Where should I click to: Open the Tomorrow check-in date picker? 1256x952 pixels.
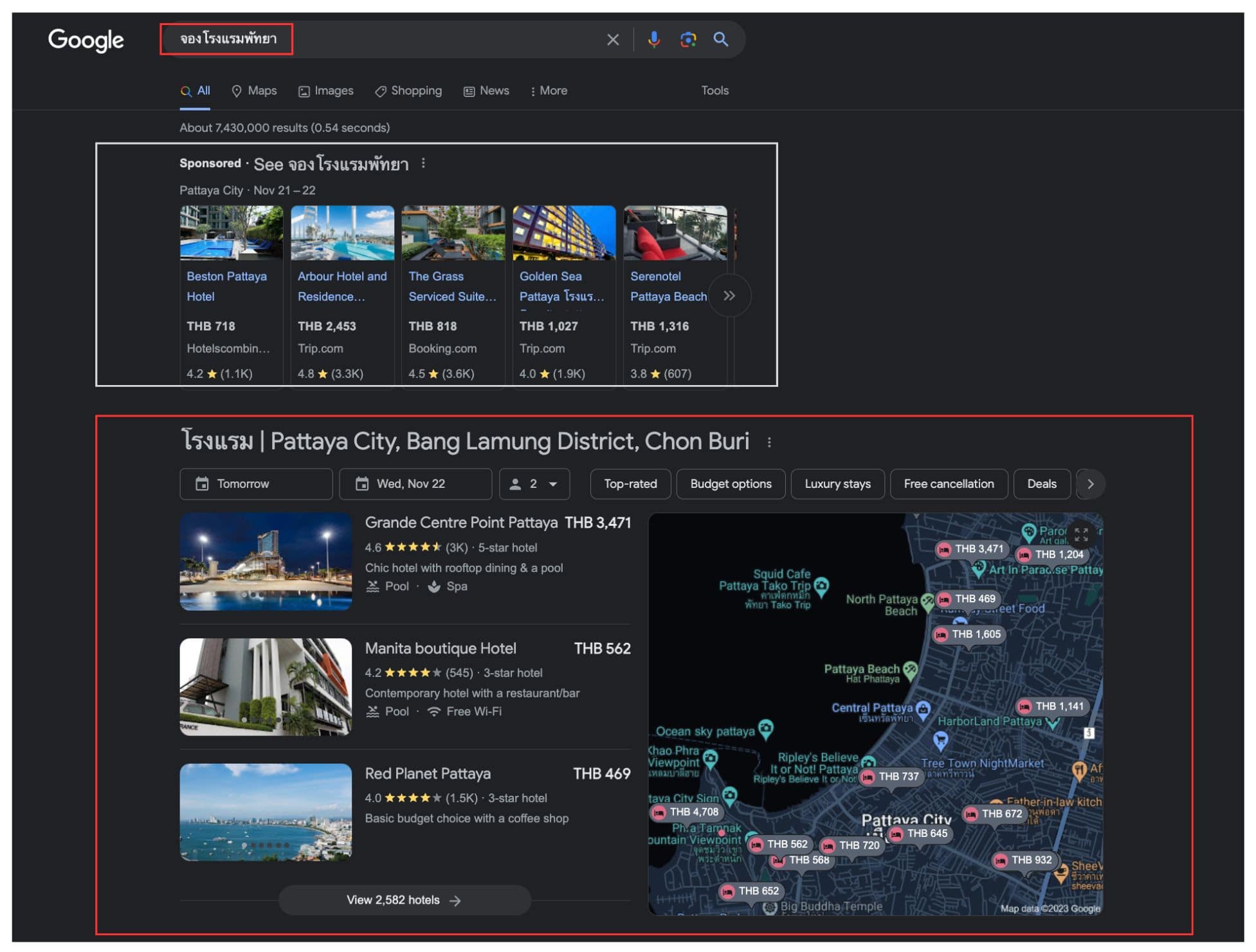[256, 484]
